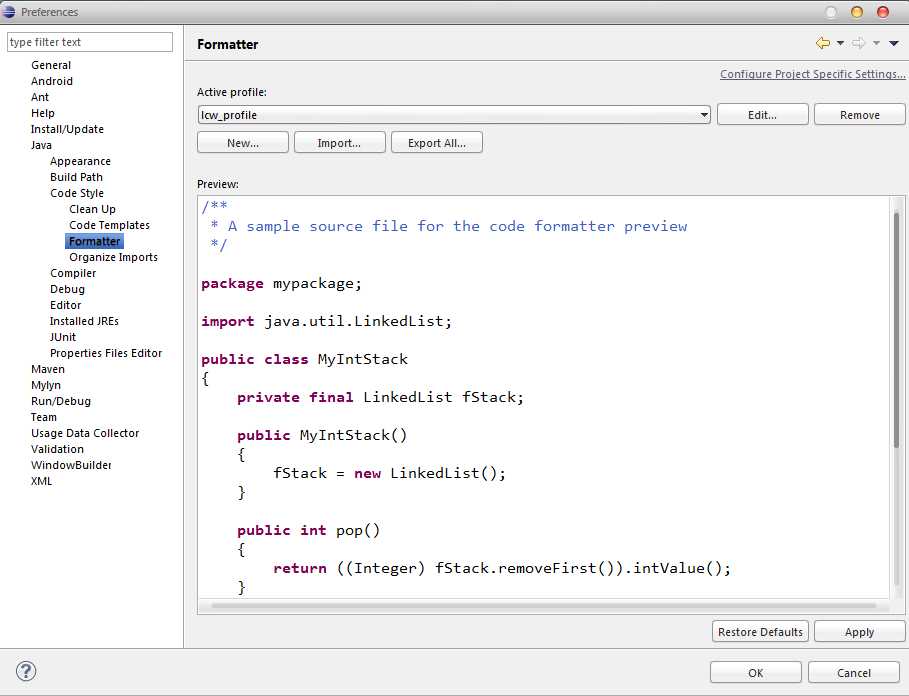Confirm with the OK button

click(x=755, y=673)
